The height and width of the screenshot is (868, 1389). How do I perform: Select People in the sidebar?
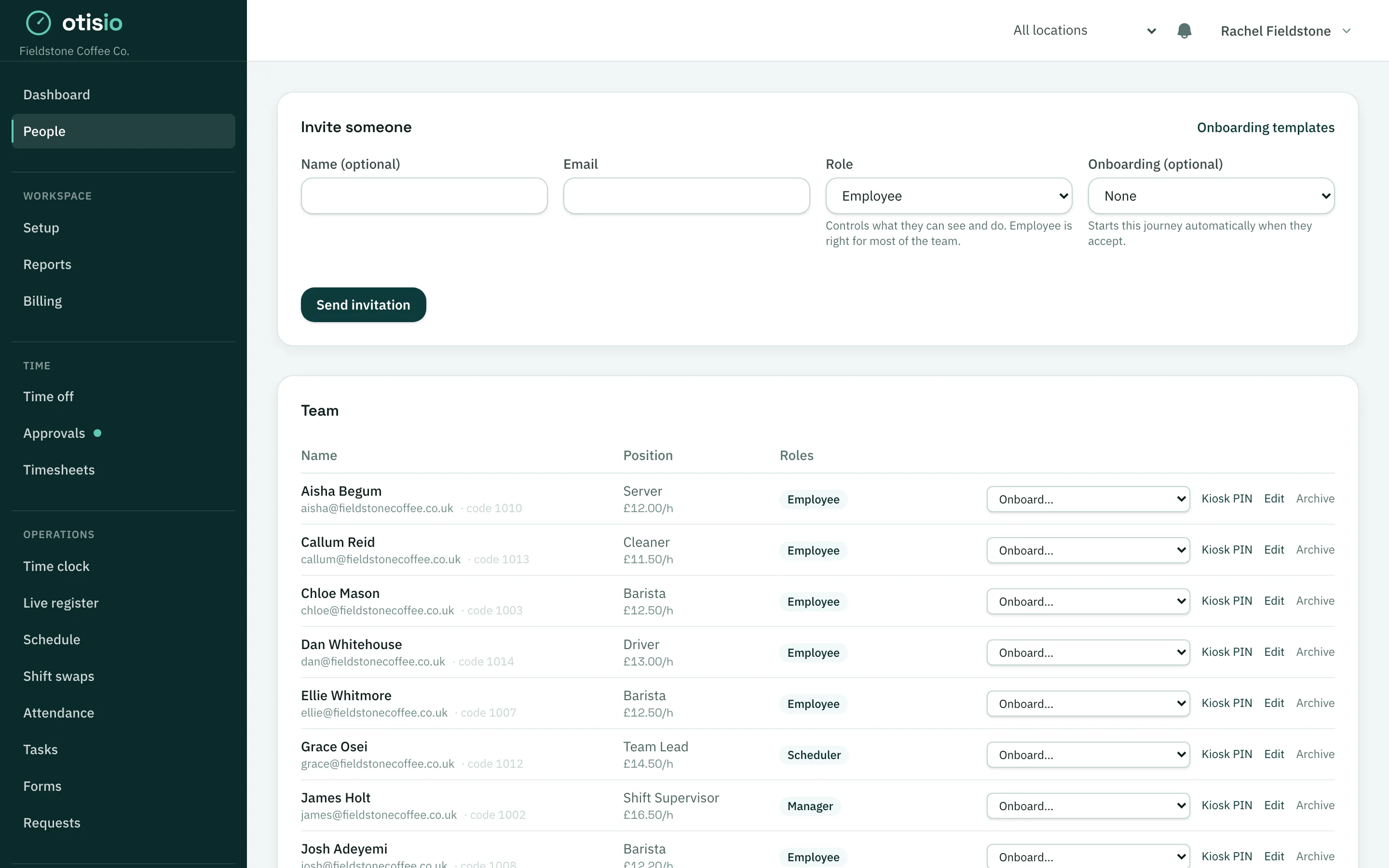point(123,131)
